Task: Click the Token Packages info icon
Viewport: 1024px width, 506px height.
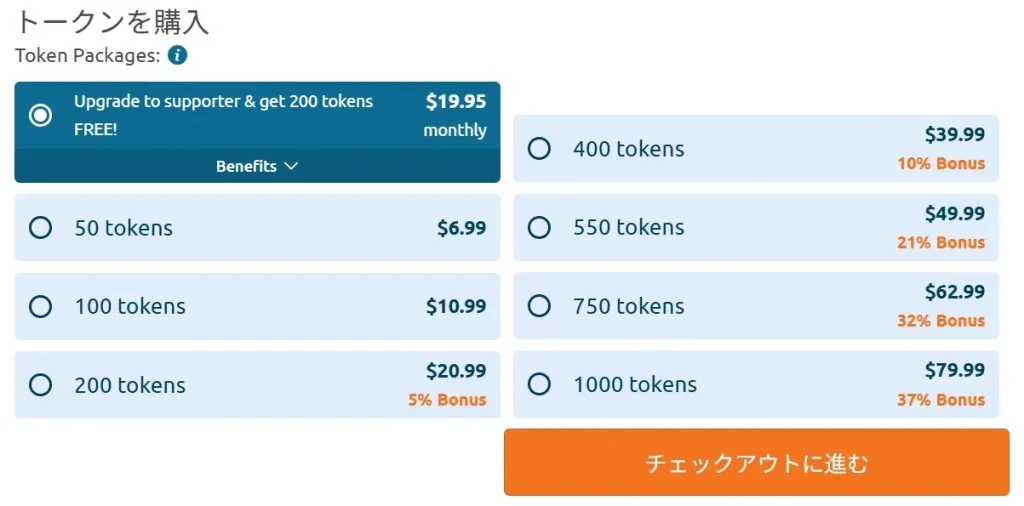Action: [178, 55]
